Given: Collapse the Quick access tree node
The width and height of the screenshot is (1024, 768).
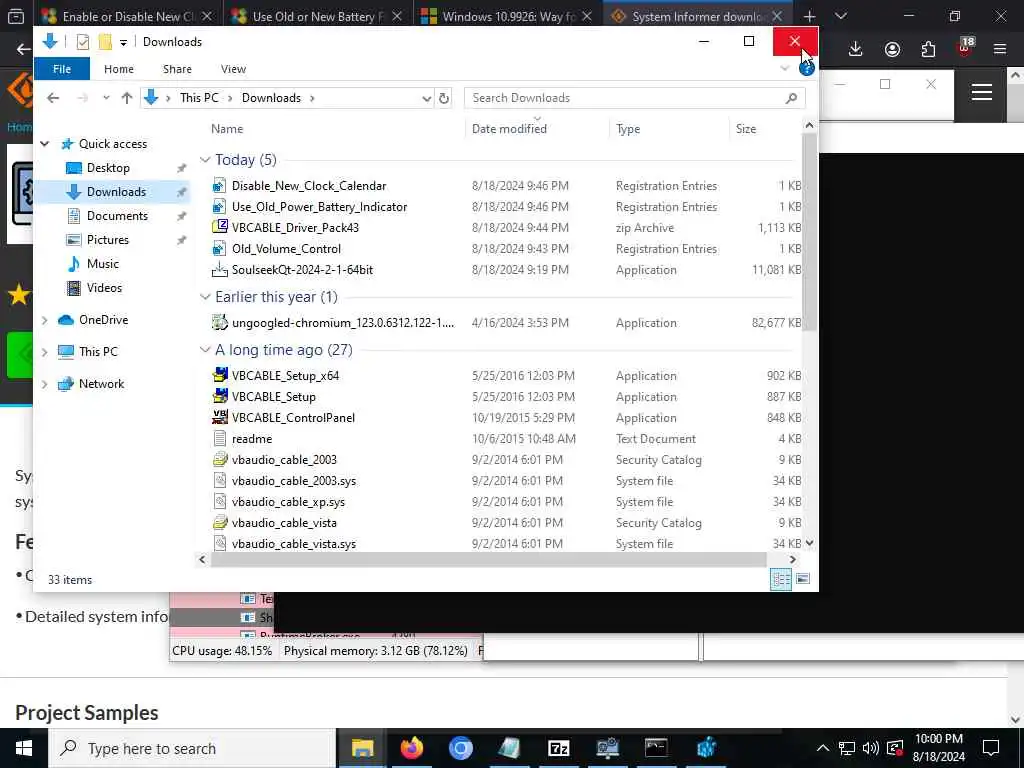Looking at the screenshot, I should (x=45, y=144).
